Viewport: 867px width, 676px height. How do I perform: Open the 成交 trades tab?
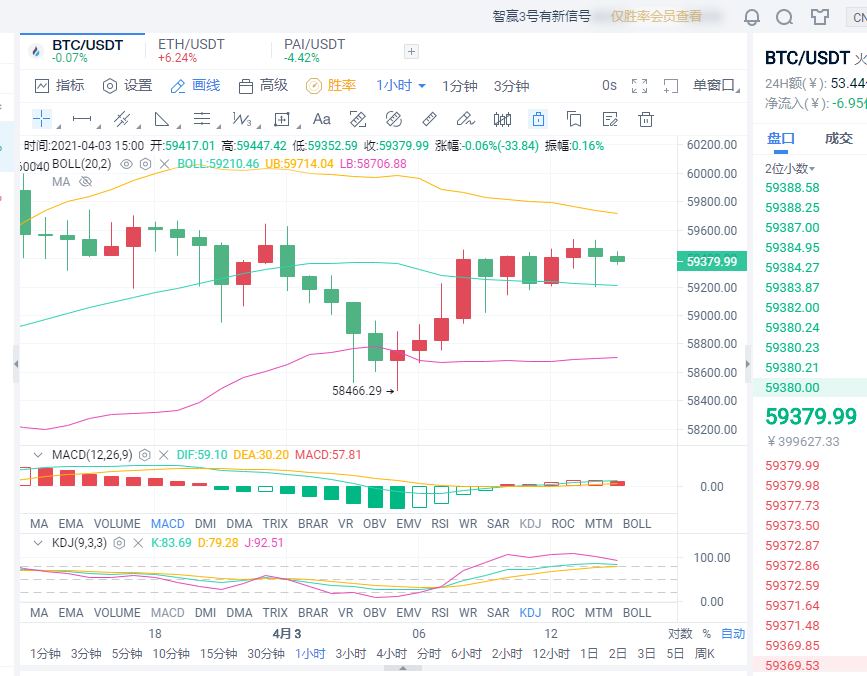pos(838,137)
